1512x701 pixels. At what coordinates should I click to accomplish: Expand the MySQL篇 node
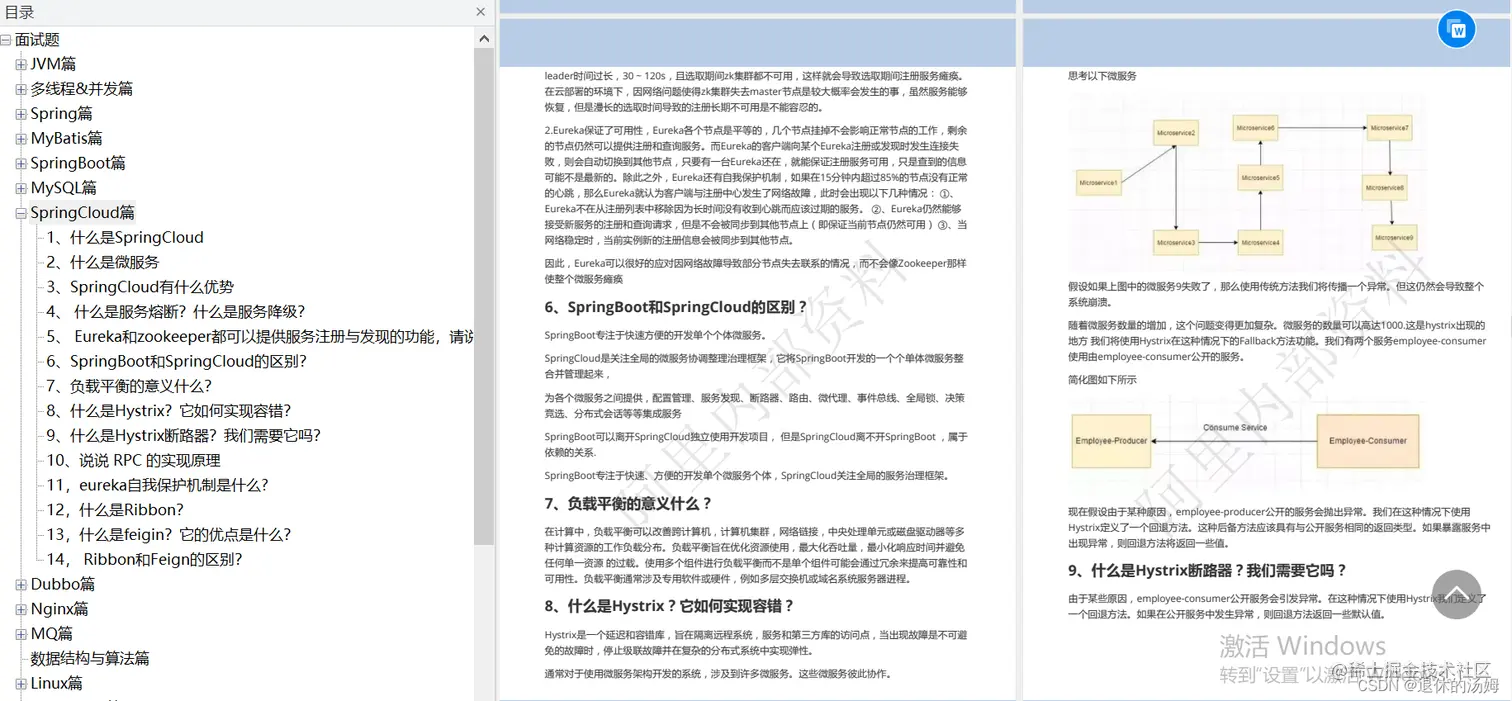pos(21,188)
